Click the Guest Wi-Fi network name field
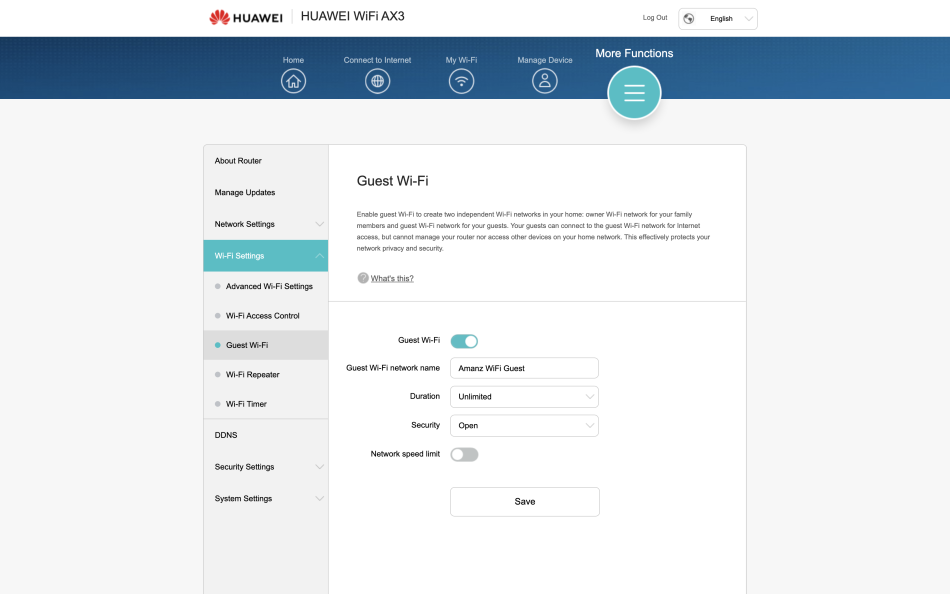 pyautogui.click(x=524, y=368)
